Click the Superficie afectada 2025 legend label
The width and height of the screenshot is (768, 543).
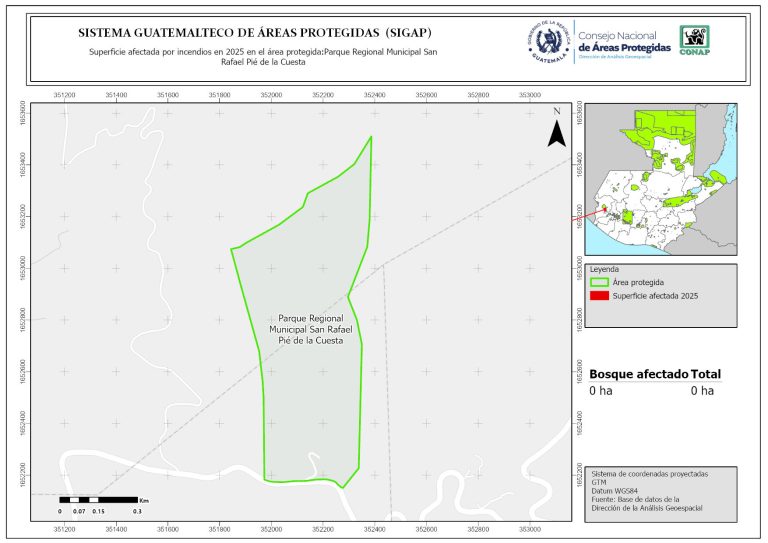click(655, 297)
